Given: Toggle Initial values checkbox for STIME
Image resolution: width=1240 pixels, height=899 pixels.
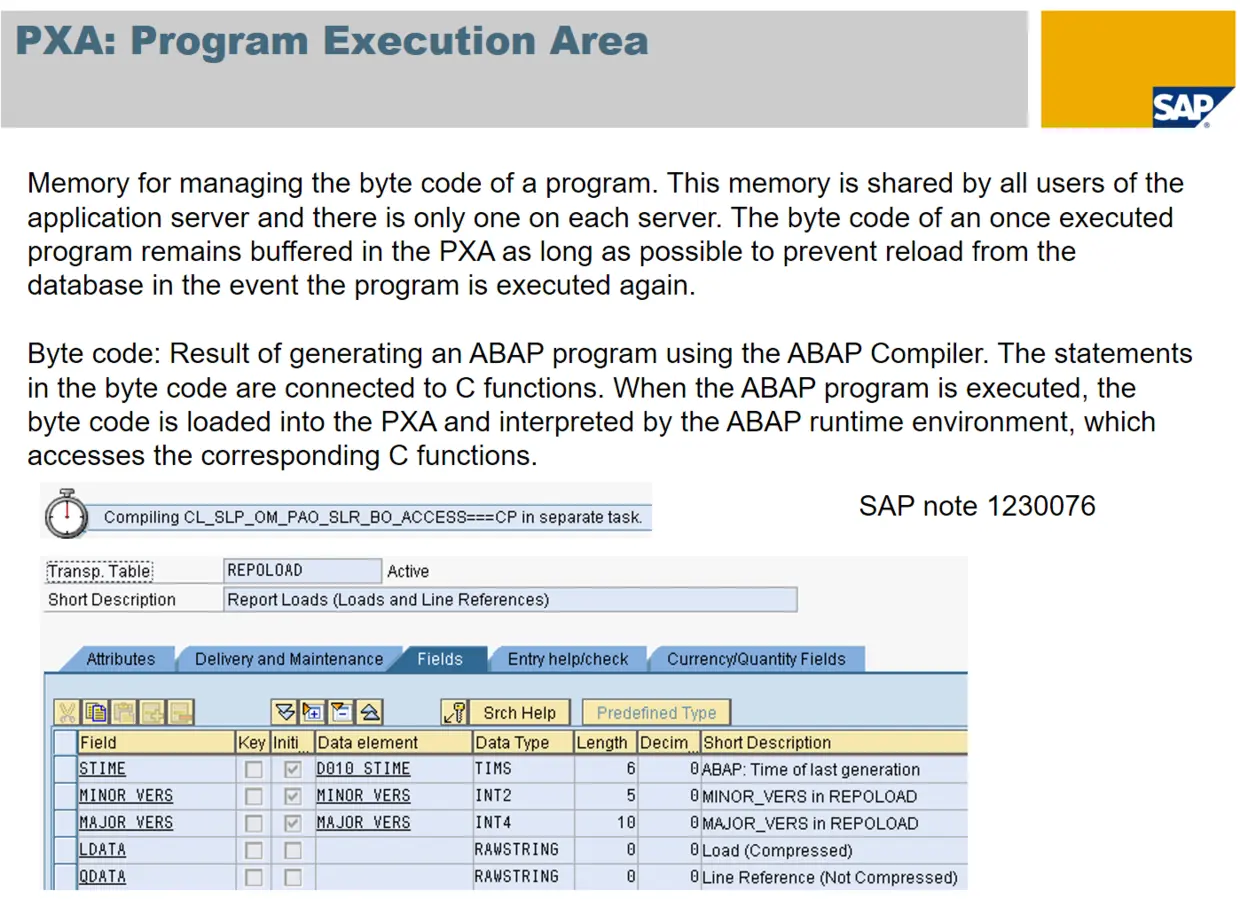Looking at the screenshot, I should click(x=293, y=770).
